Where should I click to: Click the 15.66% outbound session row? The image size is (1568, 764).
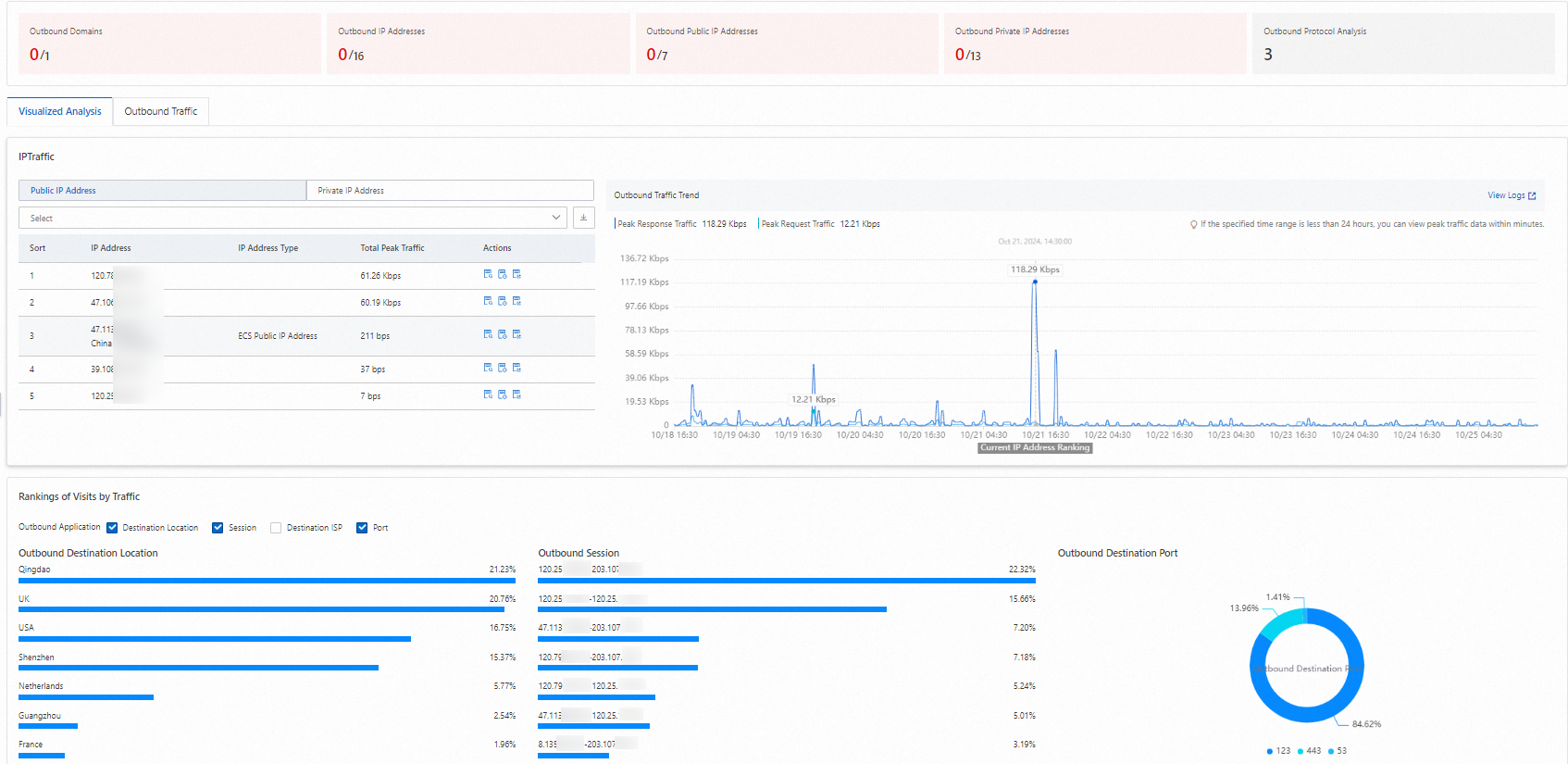point(787,603)
